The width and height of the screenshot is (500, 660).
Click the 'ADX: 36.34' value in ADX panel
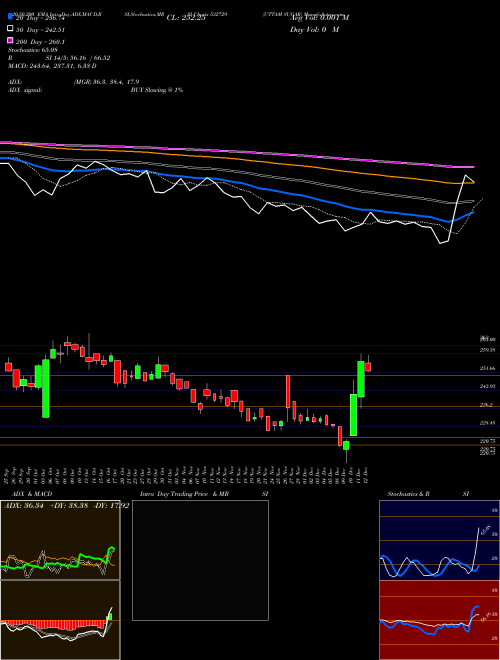(23, 505)
